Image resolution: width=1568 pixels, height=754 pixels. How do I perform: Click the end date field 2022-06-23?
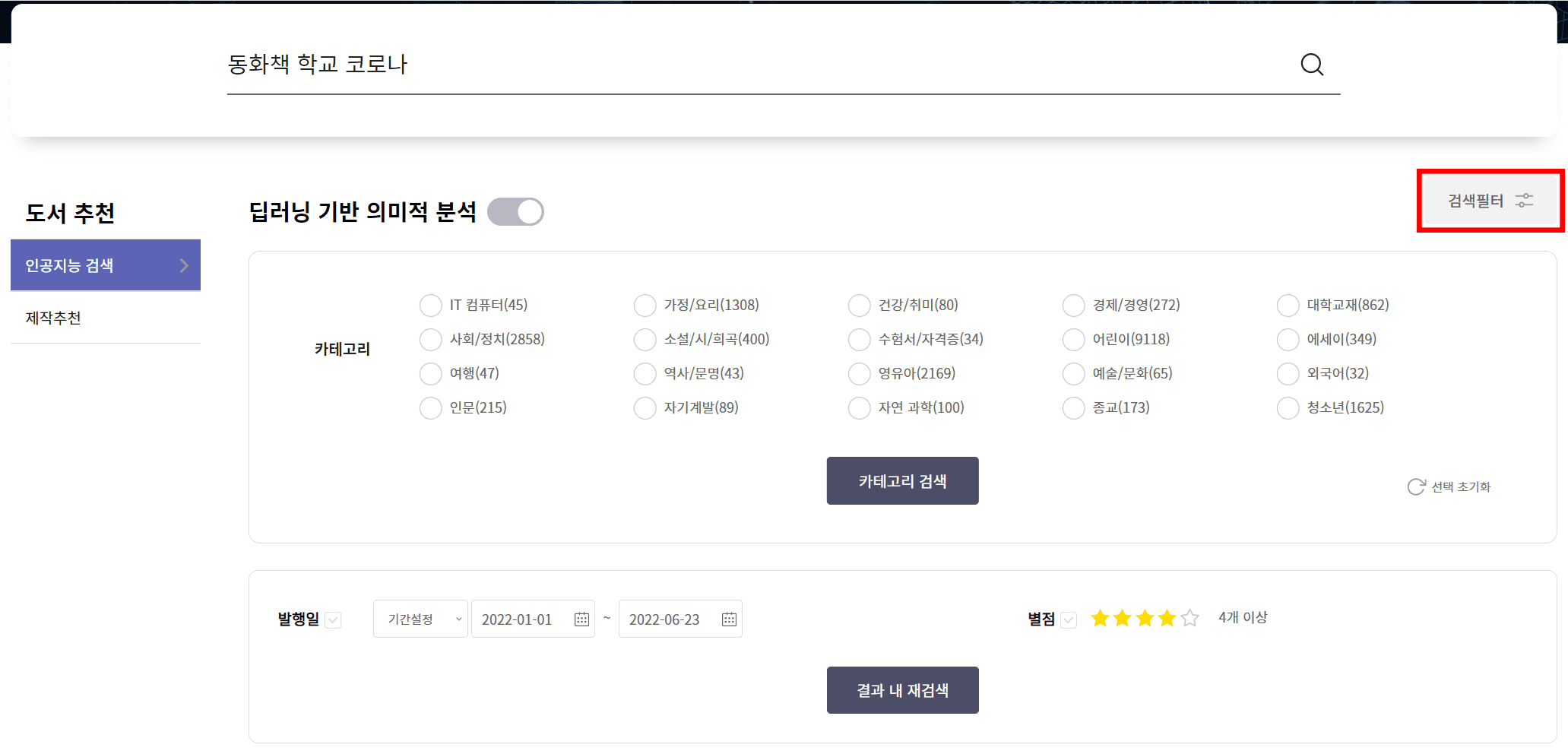[680, 619]
